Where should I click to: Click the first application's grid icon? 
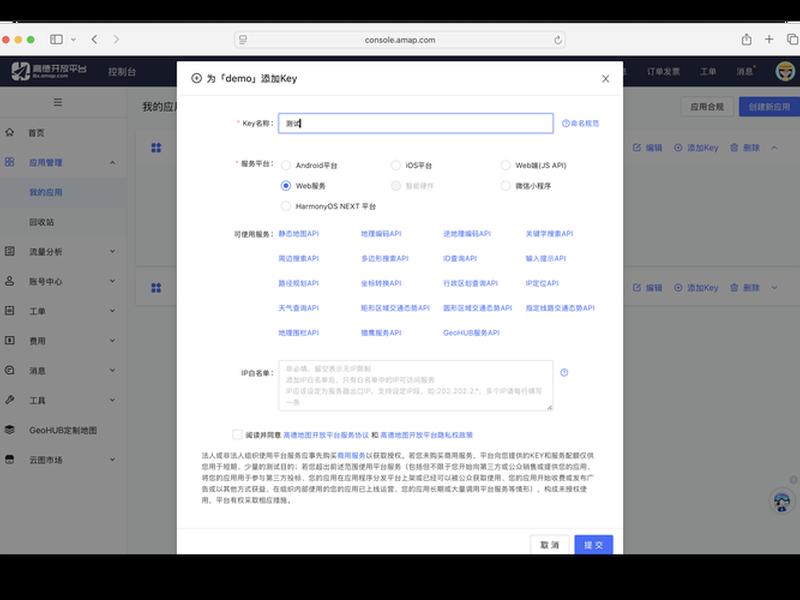(156, 147)
